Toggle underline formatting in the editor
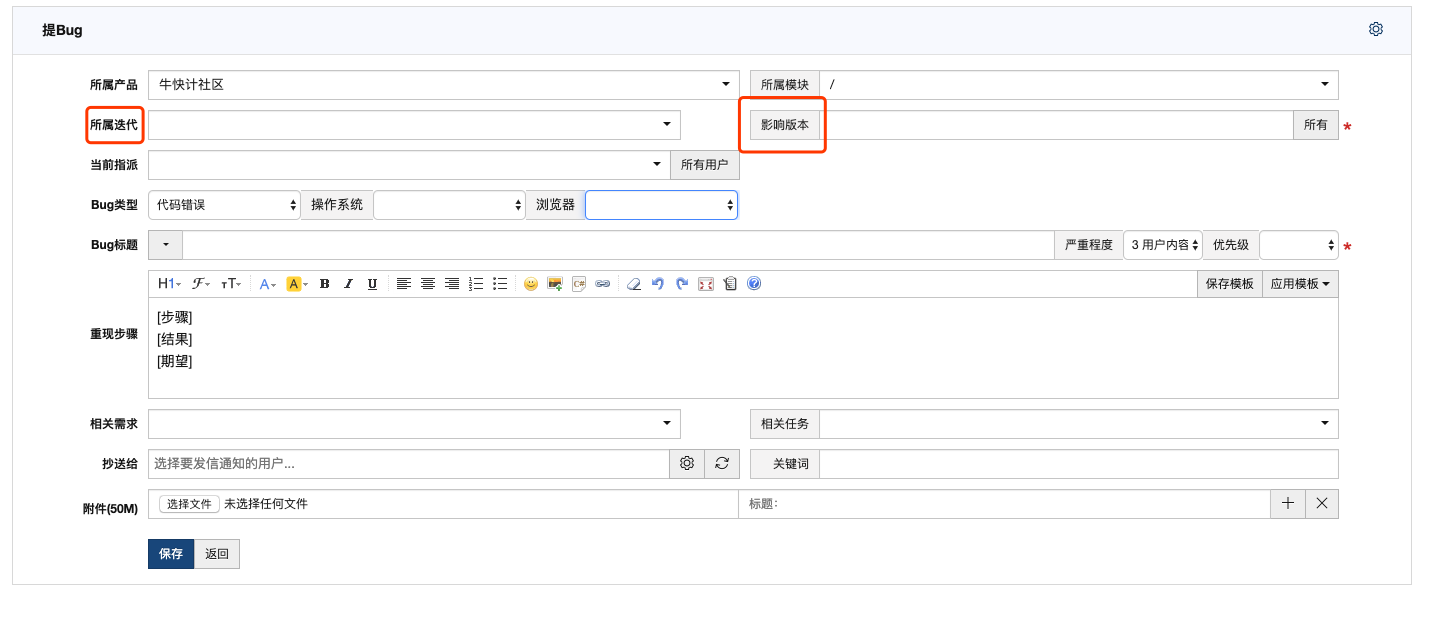The width and height of the screenshot is (1436, 627). pos(372,284)
